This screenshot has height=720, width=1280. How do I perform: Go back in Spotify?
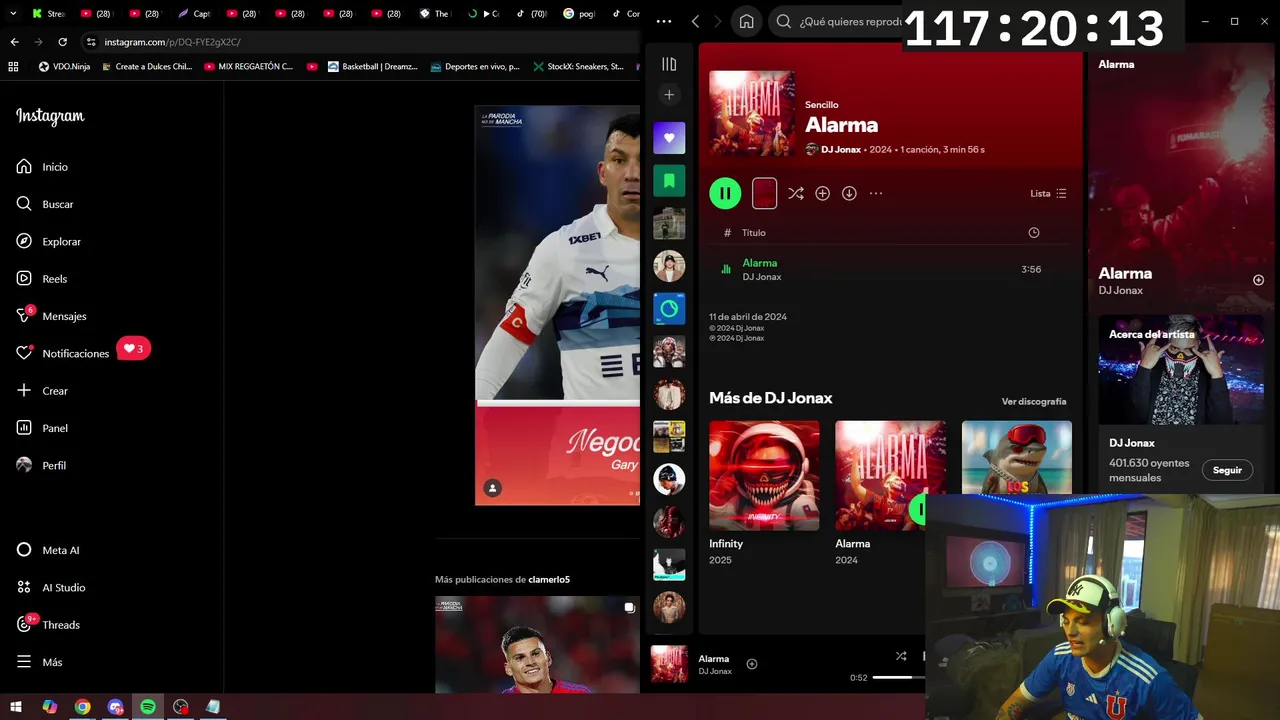(695, 21)
